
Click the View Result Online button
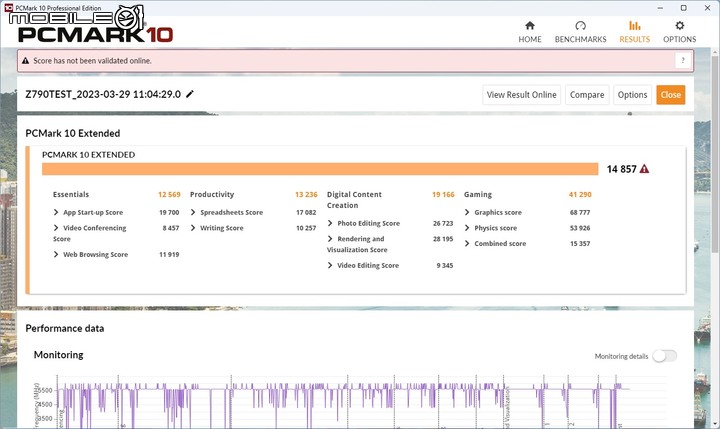[x=521, y=95]
